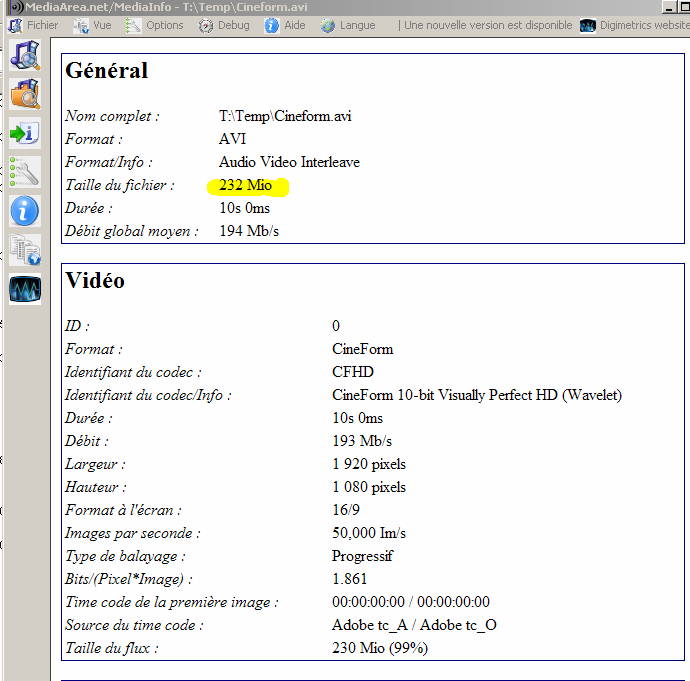
Task: Click 'CineForm 10-bit Visually Perfect HD (Wavelet)'
Action: click(x=477, y=395)
